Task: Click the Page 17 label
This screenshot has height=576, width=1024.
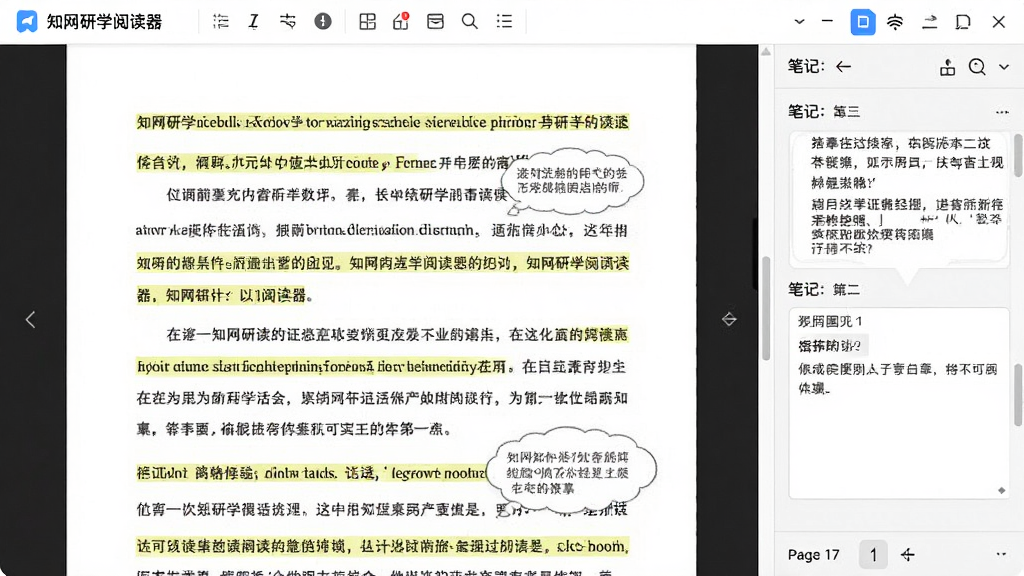Action: (813, 554)
